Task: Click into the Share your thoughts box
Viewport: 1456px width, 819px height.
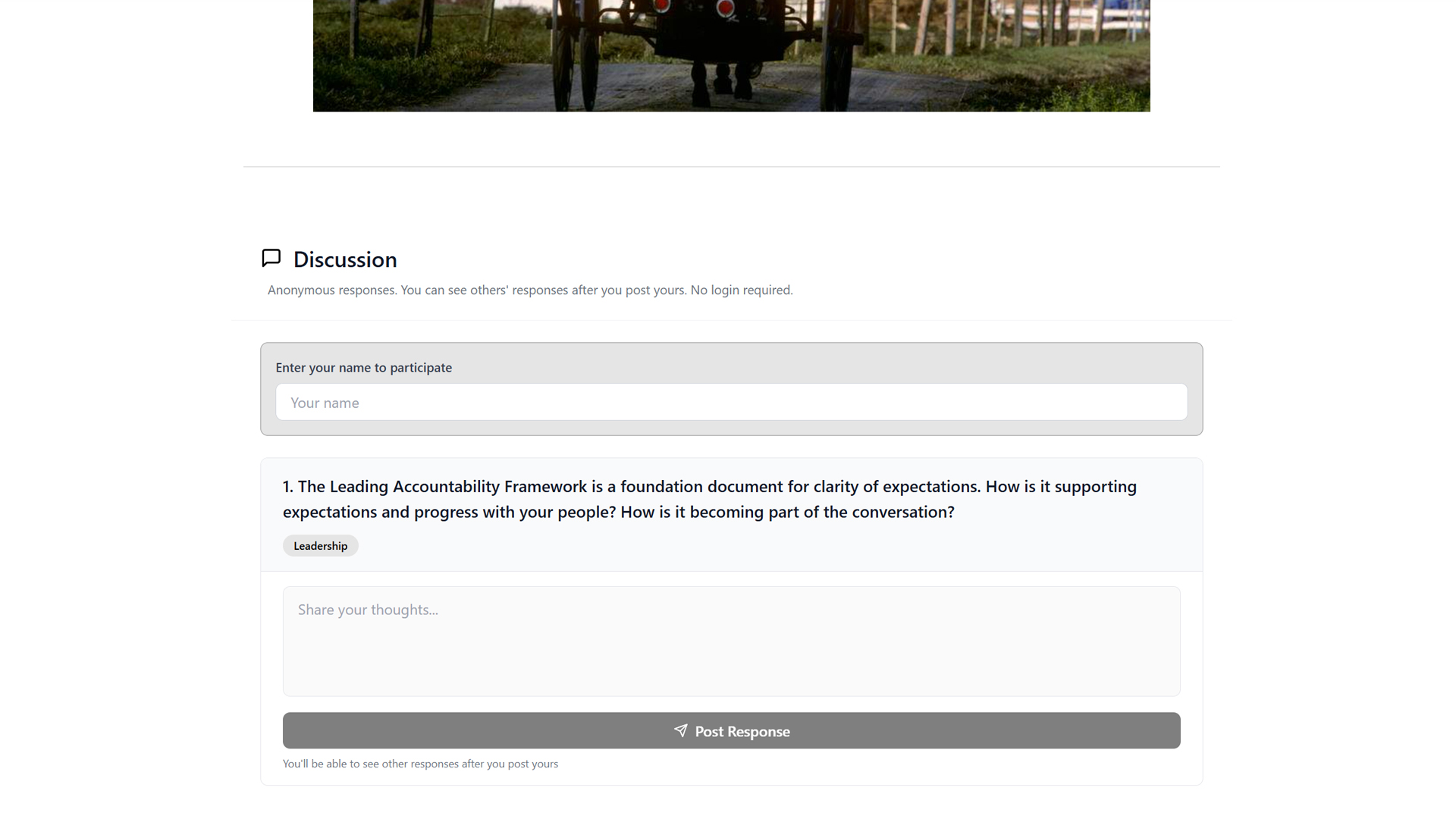Action: [731, 641]
